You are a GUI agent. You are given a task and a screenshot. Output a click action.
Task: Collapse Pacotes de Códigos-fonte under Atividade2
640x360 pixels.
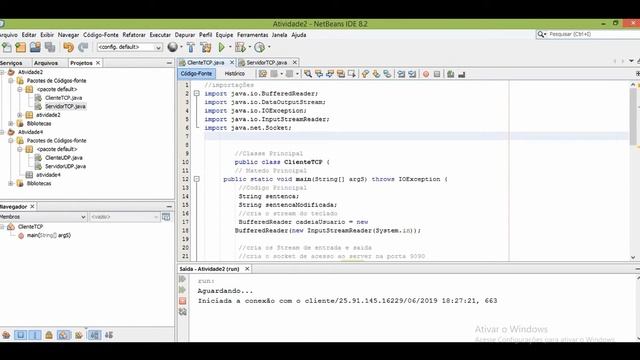[11, 81]
